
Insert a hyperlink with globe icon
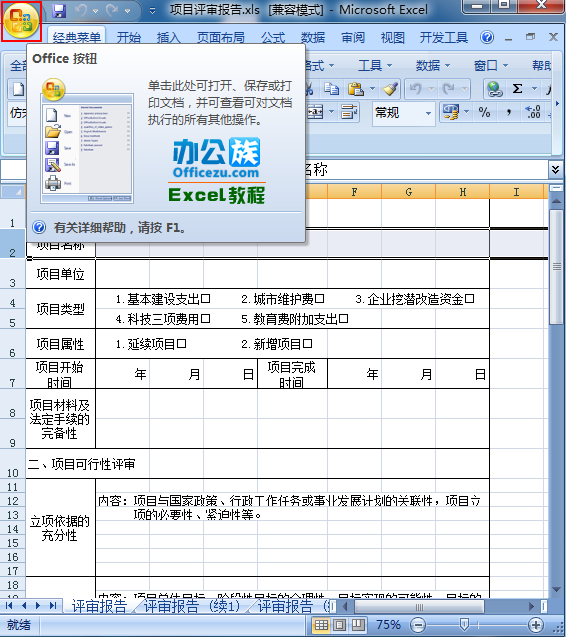(494, 89)
